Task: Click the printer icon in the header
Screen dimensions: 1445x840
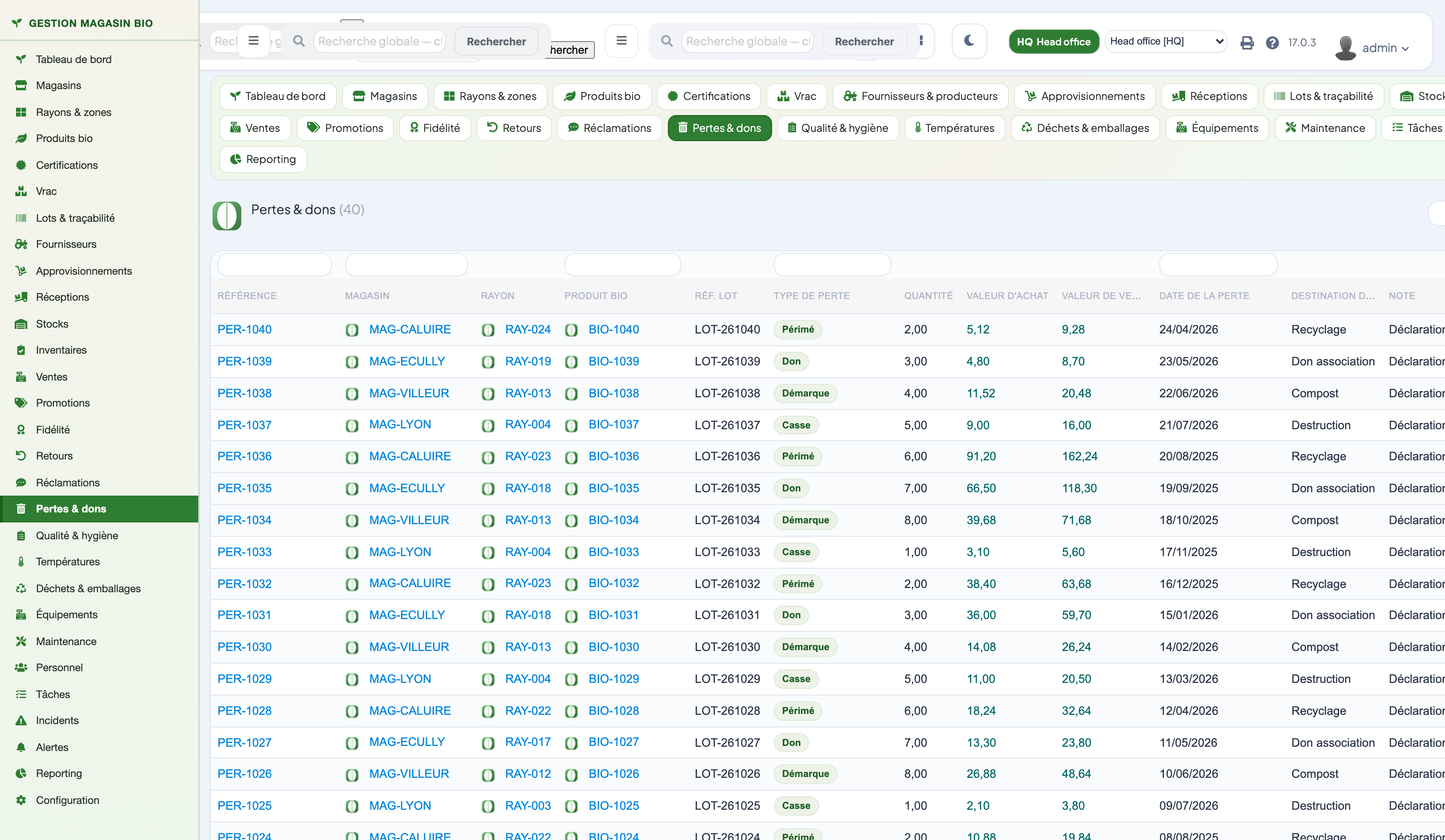Action: [1247, 43]
